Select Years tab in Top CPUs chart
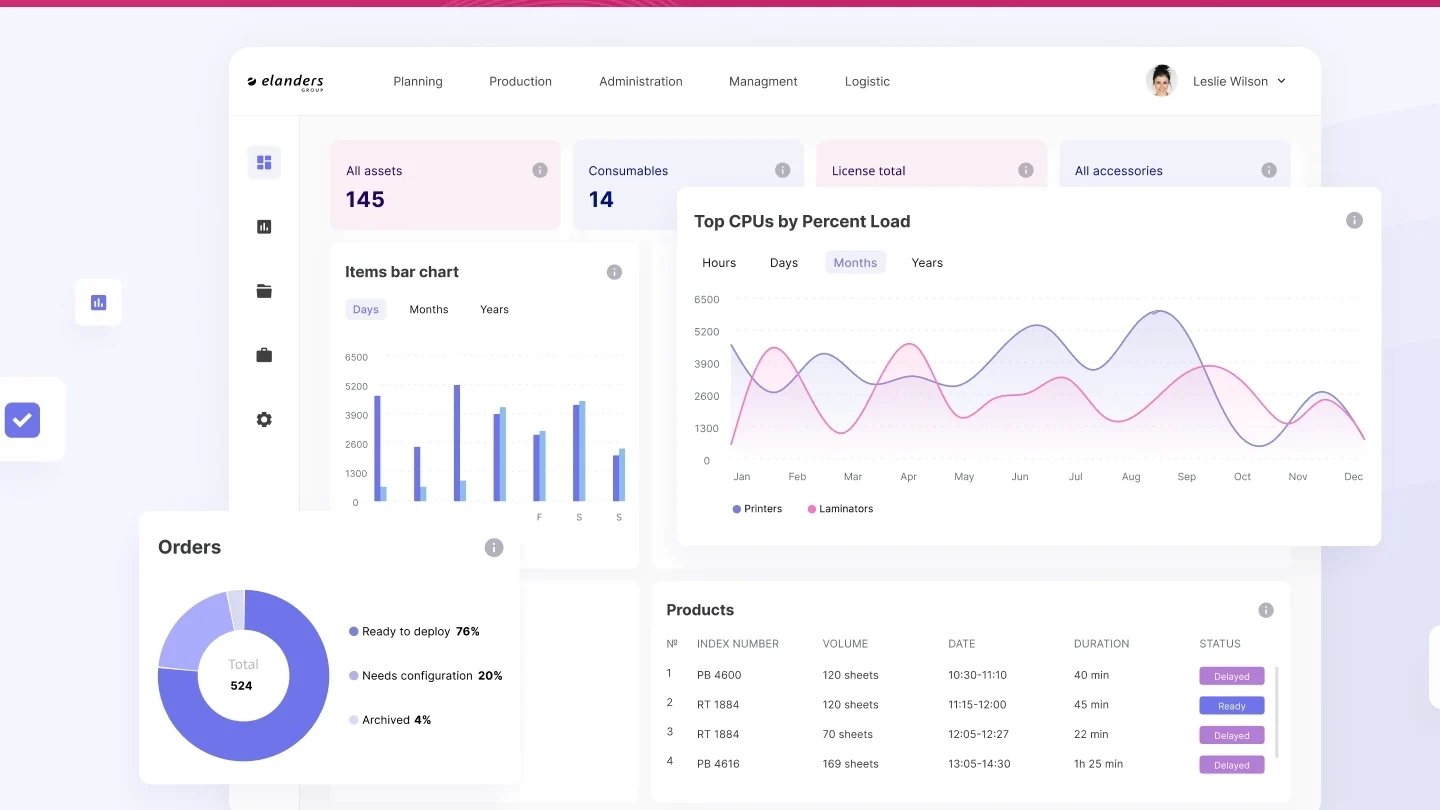The width and height of the screenshot is (1440, 810). (927, 263)
